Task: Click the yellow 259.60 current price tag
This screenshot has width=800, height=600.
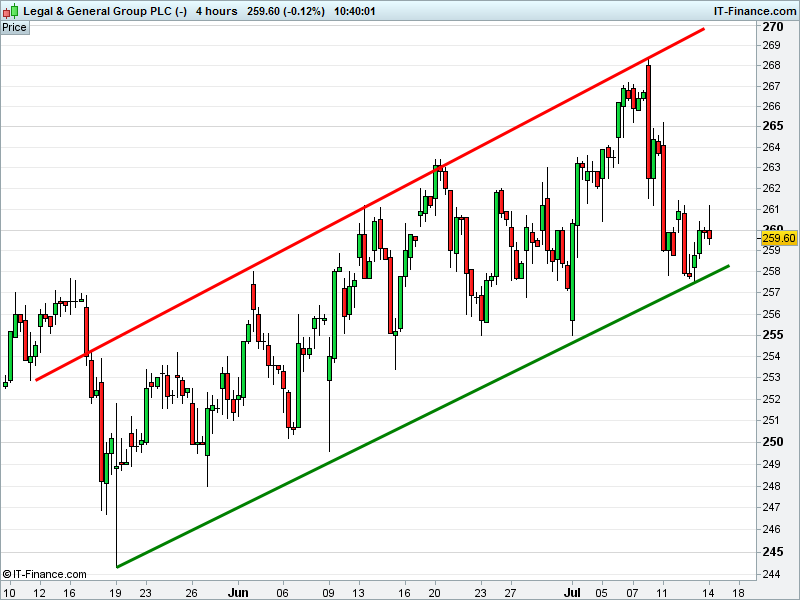Action: tap(779, 238)
